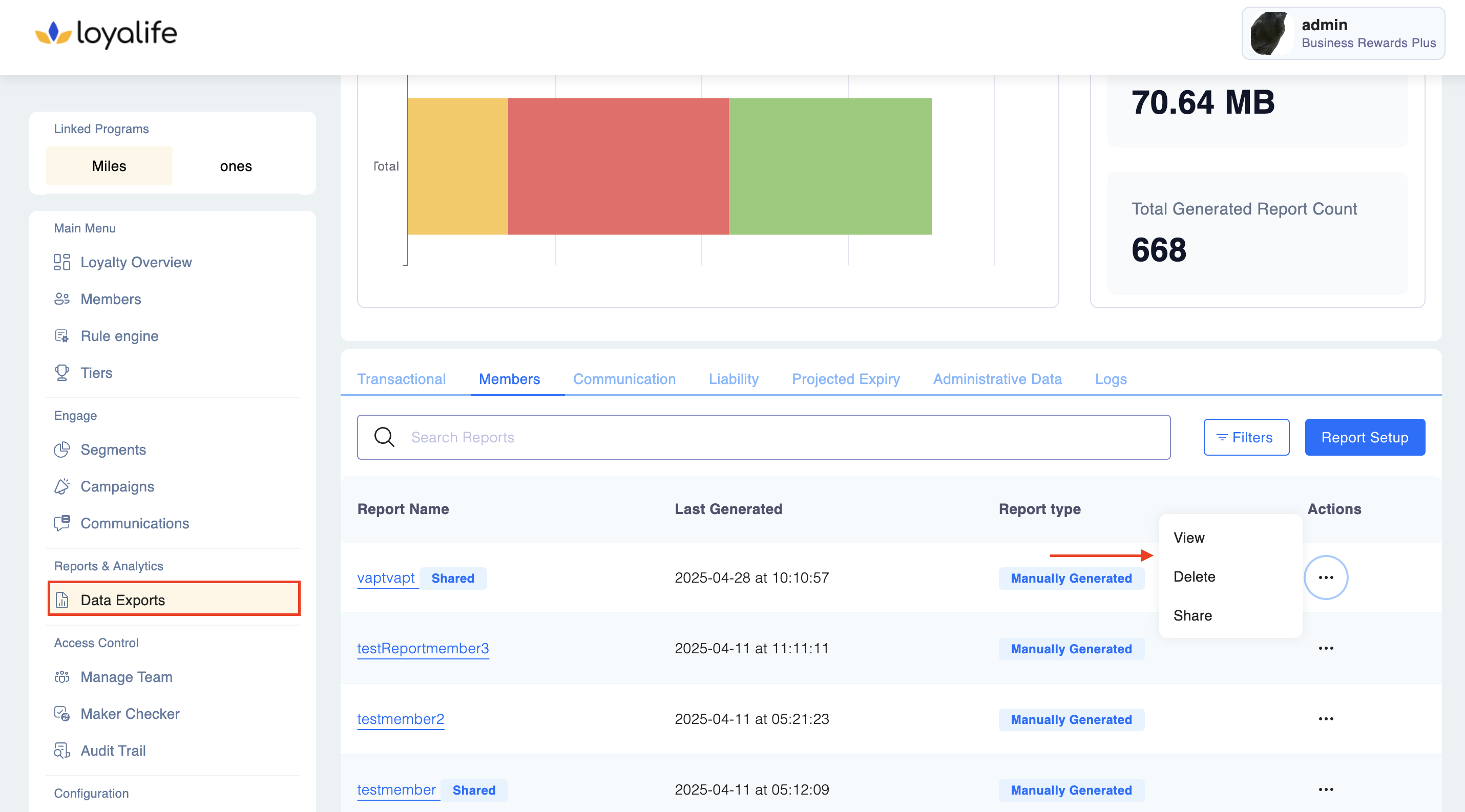Viewport: 1465px width, 812px height.
Task: Click the Communications chat icon
Action: point(61,523)
